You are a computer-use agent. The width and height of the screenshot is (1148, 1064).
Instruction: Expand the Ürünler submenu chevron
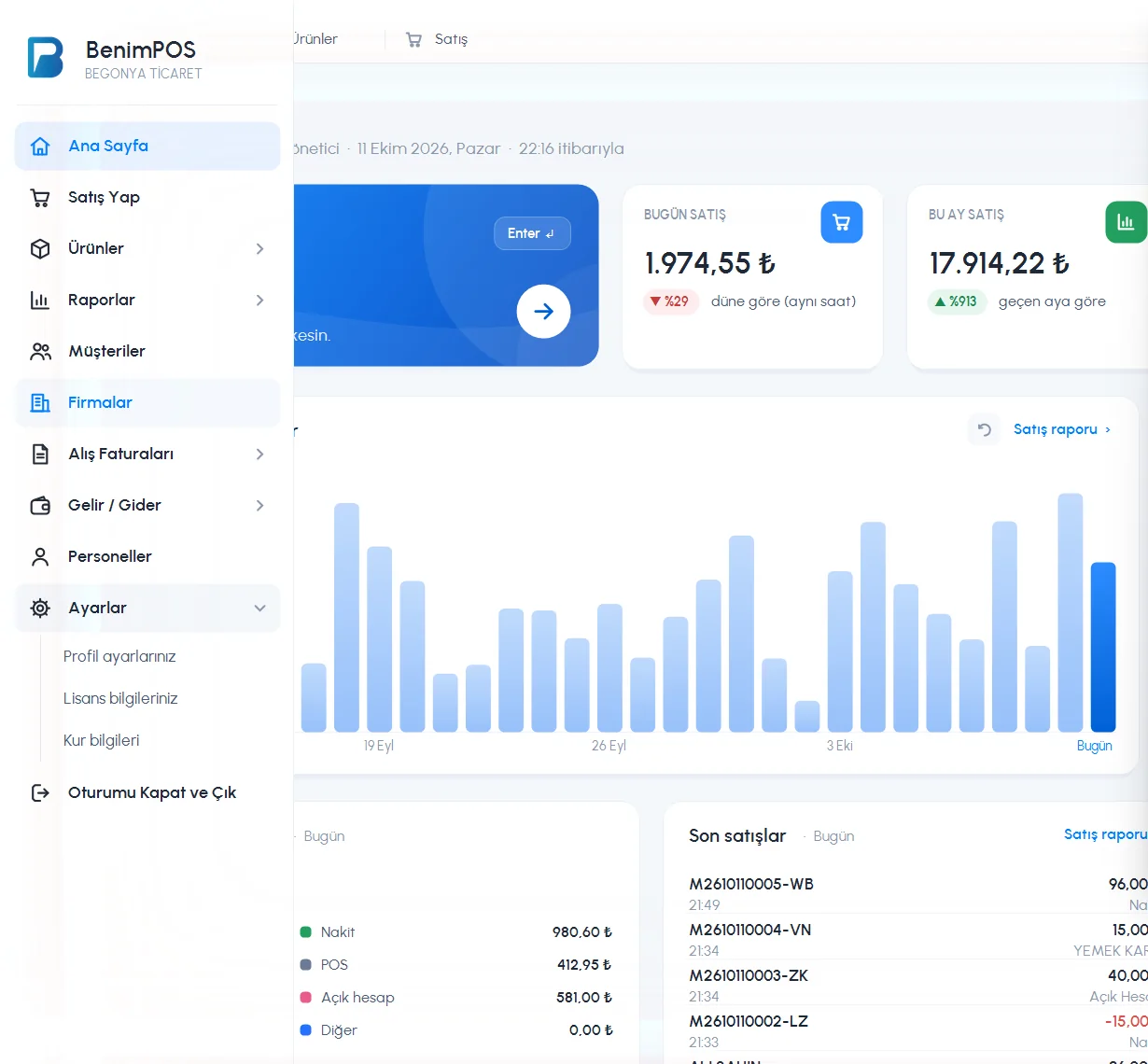pos(260,249)
